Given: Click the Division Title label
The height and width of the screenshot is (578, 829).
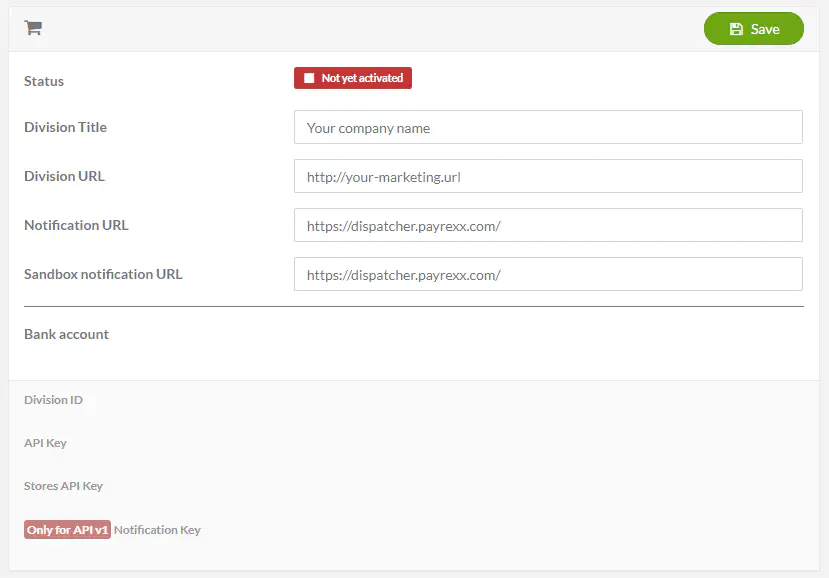Looking at the screenshot, I should click(x=65, y=127).
